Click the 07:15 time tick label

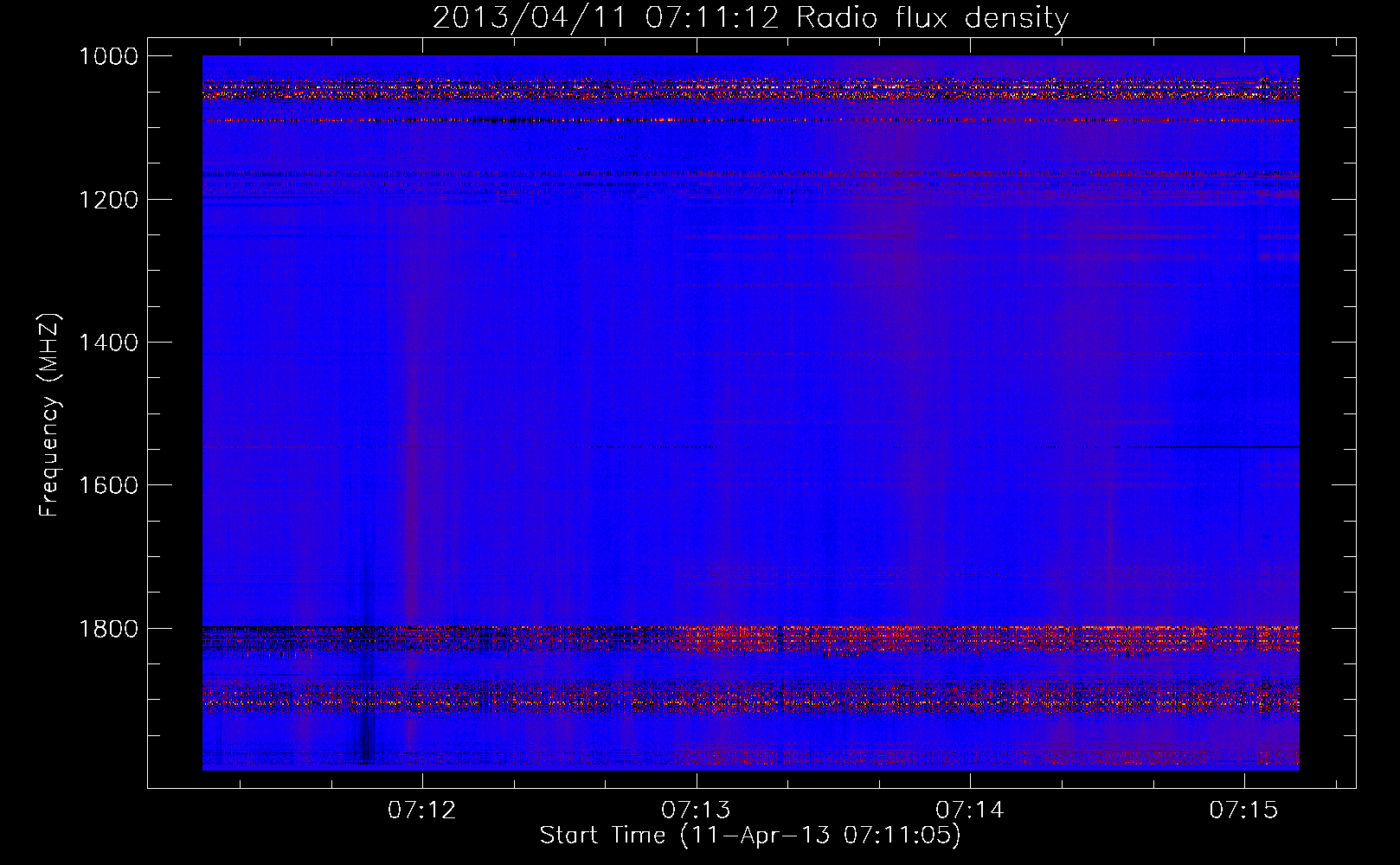1243,810
